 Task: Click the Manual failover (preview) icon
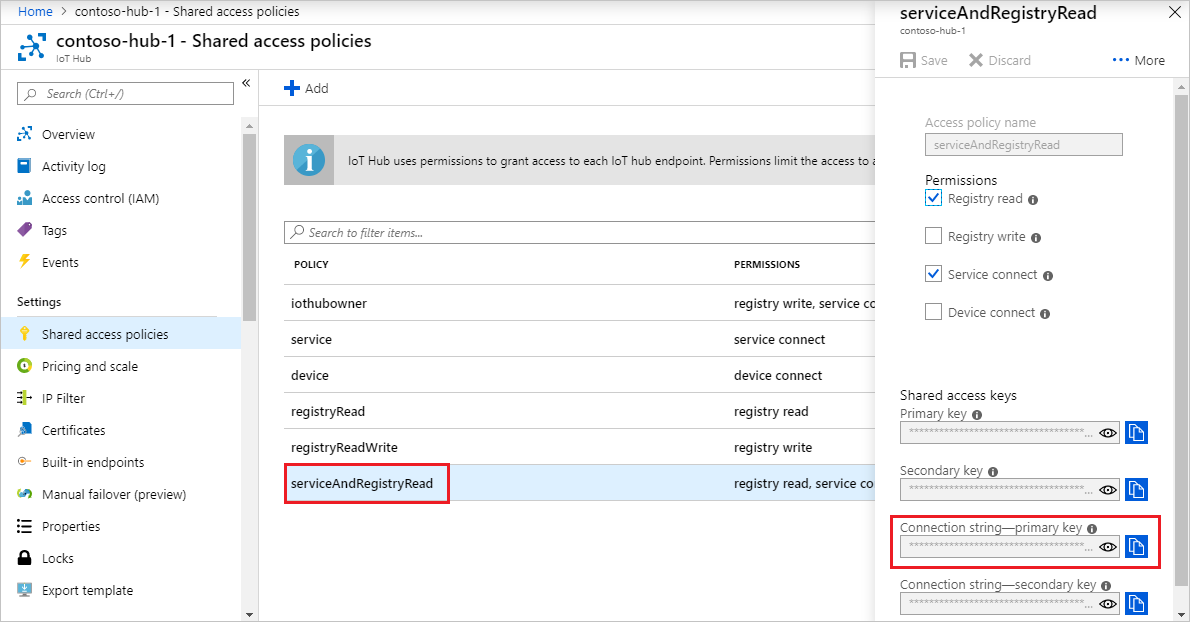(x=24, y=494)
